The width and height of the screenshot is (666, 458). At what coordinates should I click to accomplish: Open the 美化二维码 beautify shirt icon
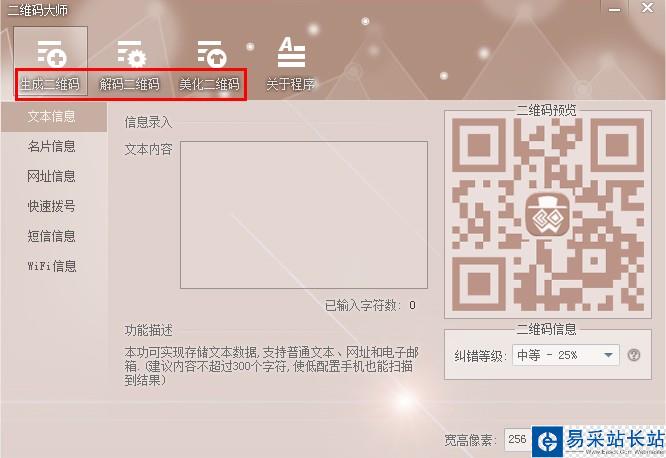[x=211, y=54]
